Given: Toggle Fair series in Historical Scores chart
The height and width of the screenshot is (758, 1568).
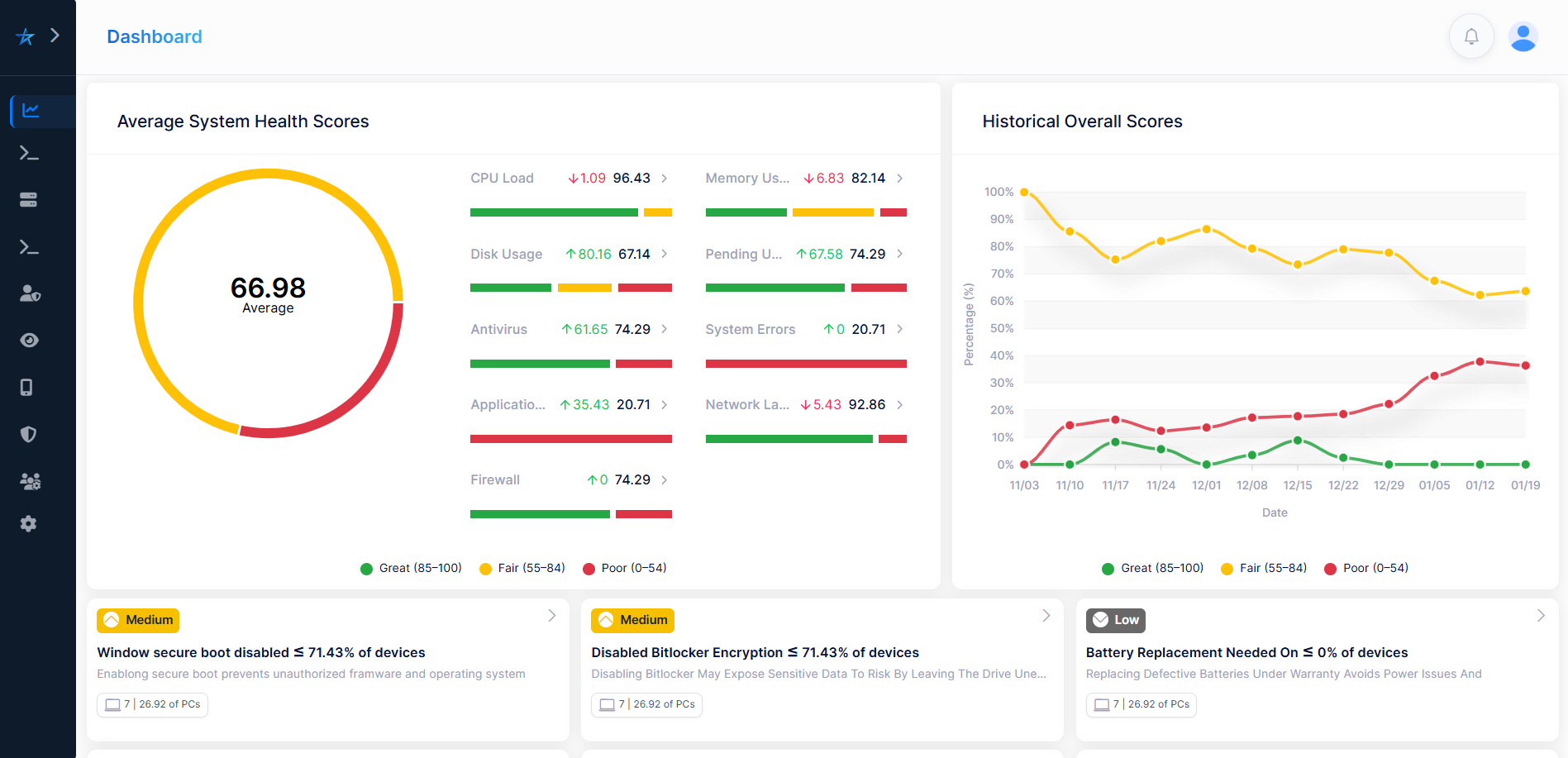Looking at the screenshot, I should tap(1264, 568).
